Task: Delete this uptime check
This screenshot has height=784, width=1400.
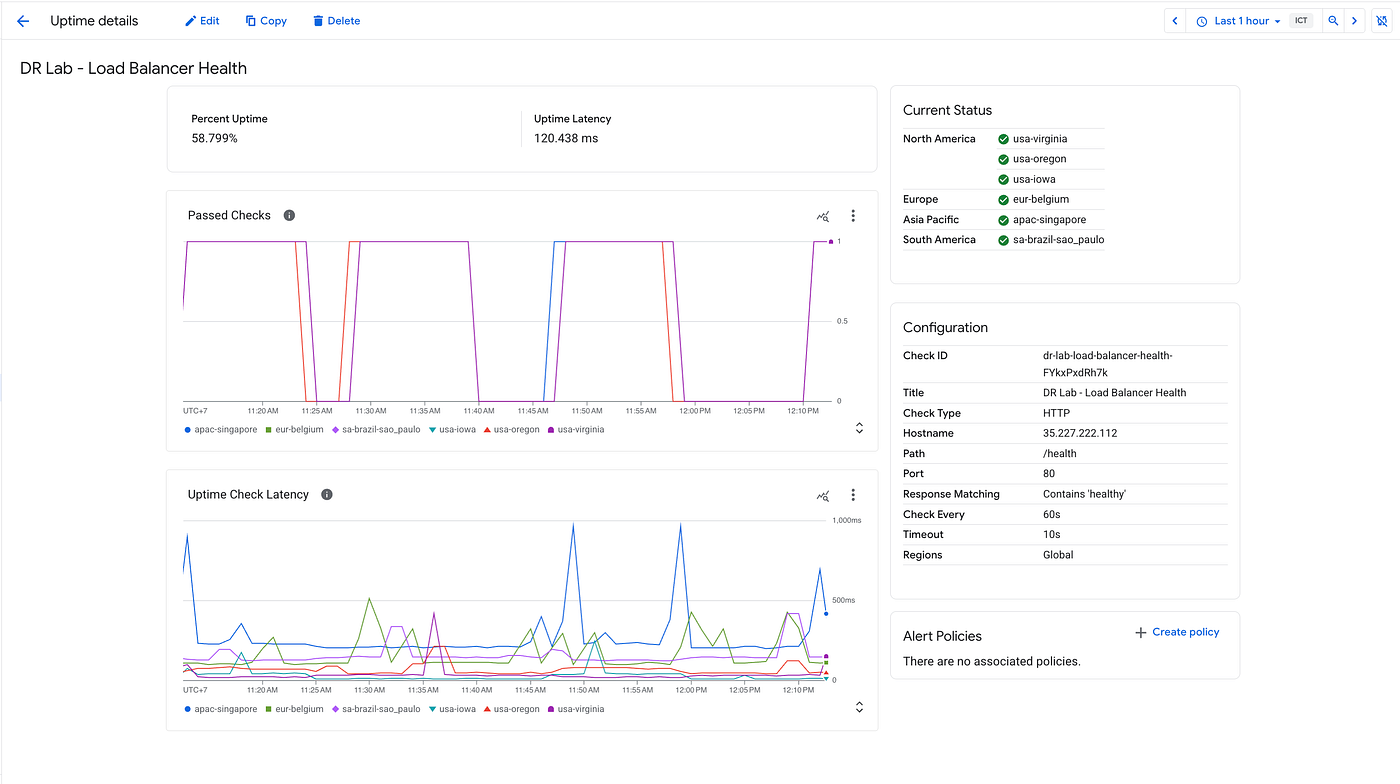Action: pyautogui.click(x=336, y=21)
